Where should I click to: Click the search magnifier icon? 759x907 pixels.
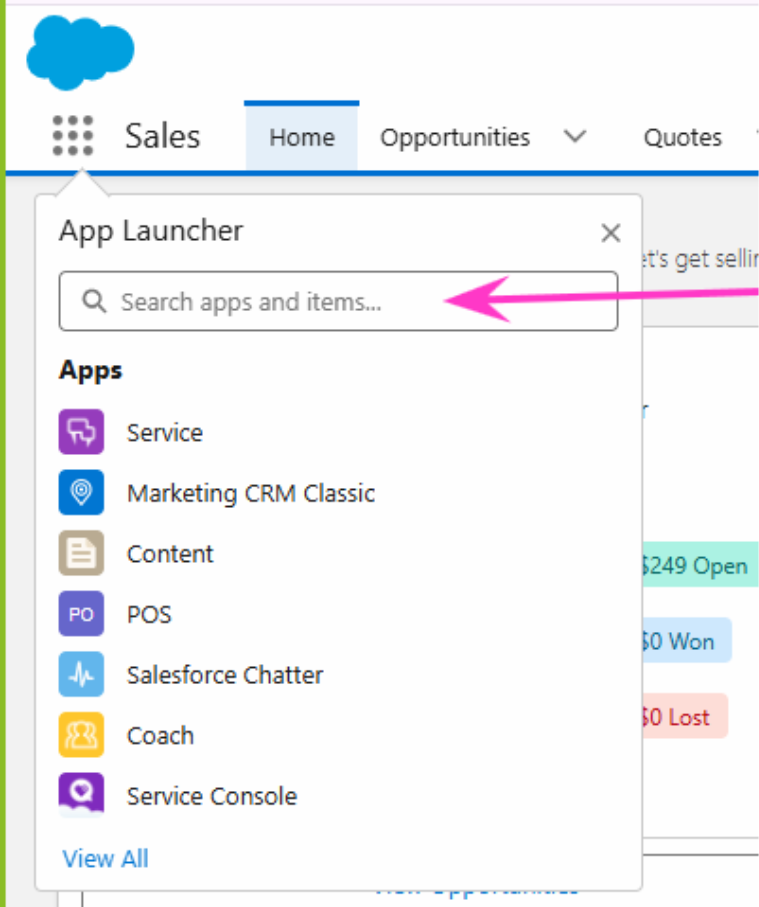[94, 301]
